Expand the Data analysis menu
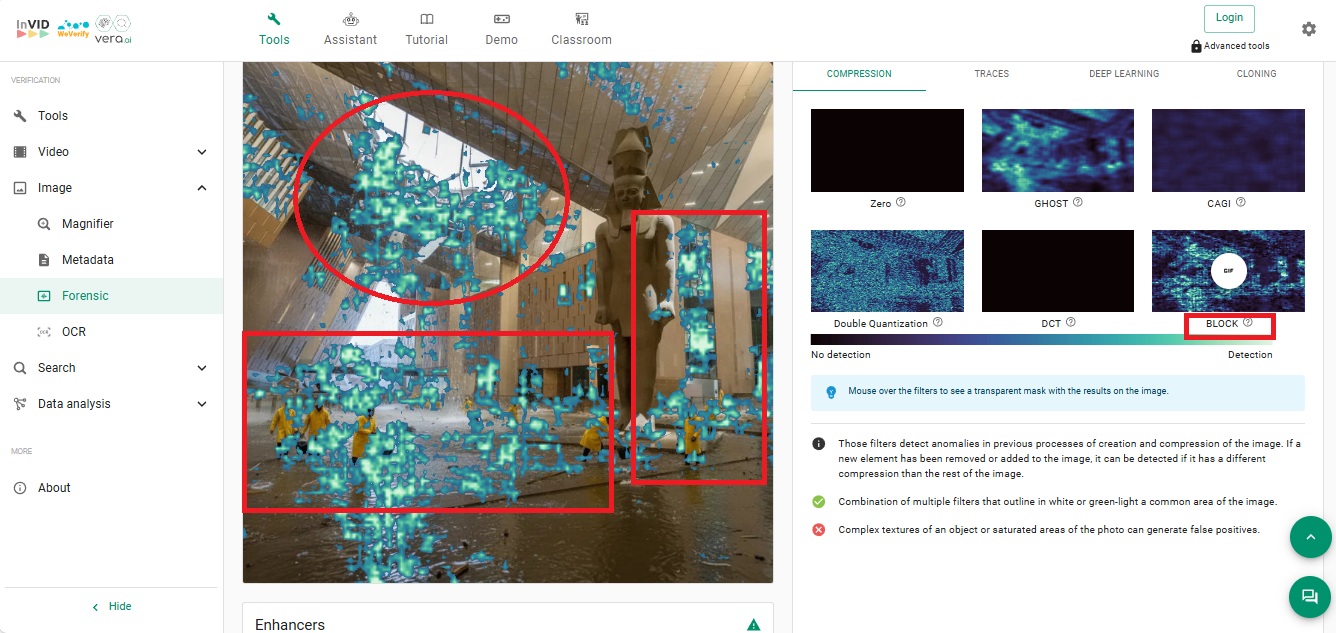 pyautogui.click(x=202, y=404)
